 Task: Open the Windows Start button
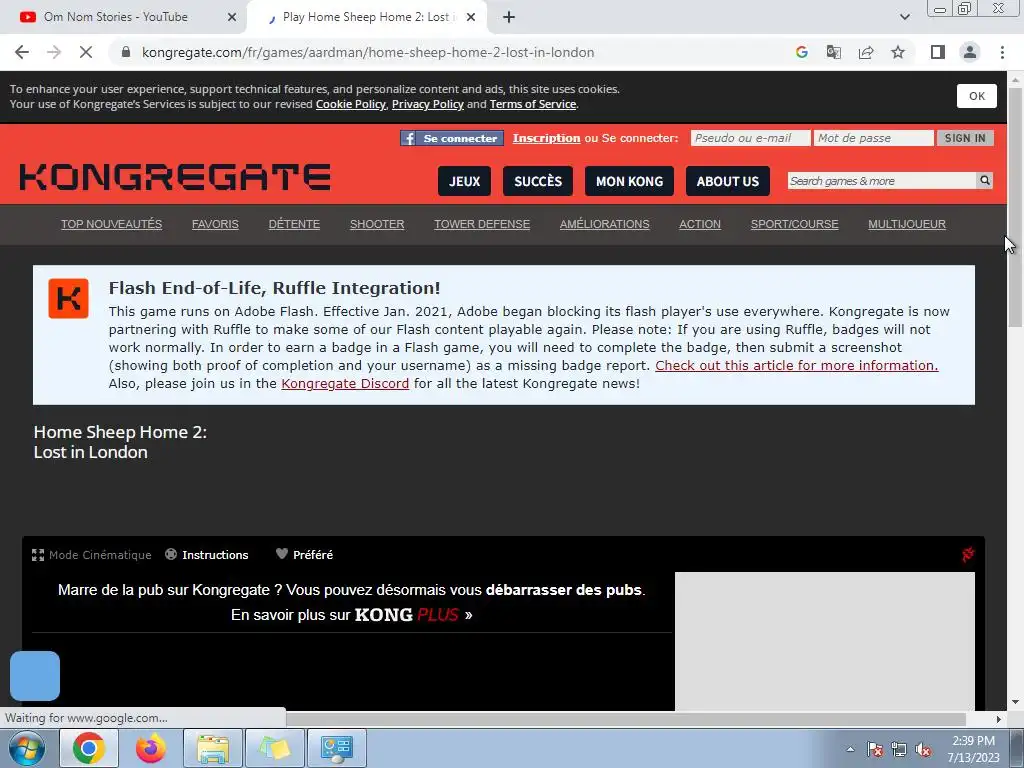[27, 748]
